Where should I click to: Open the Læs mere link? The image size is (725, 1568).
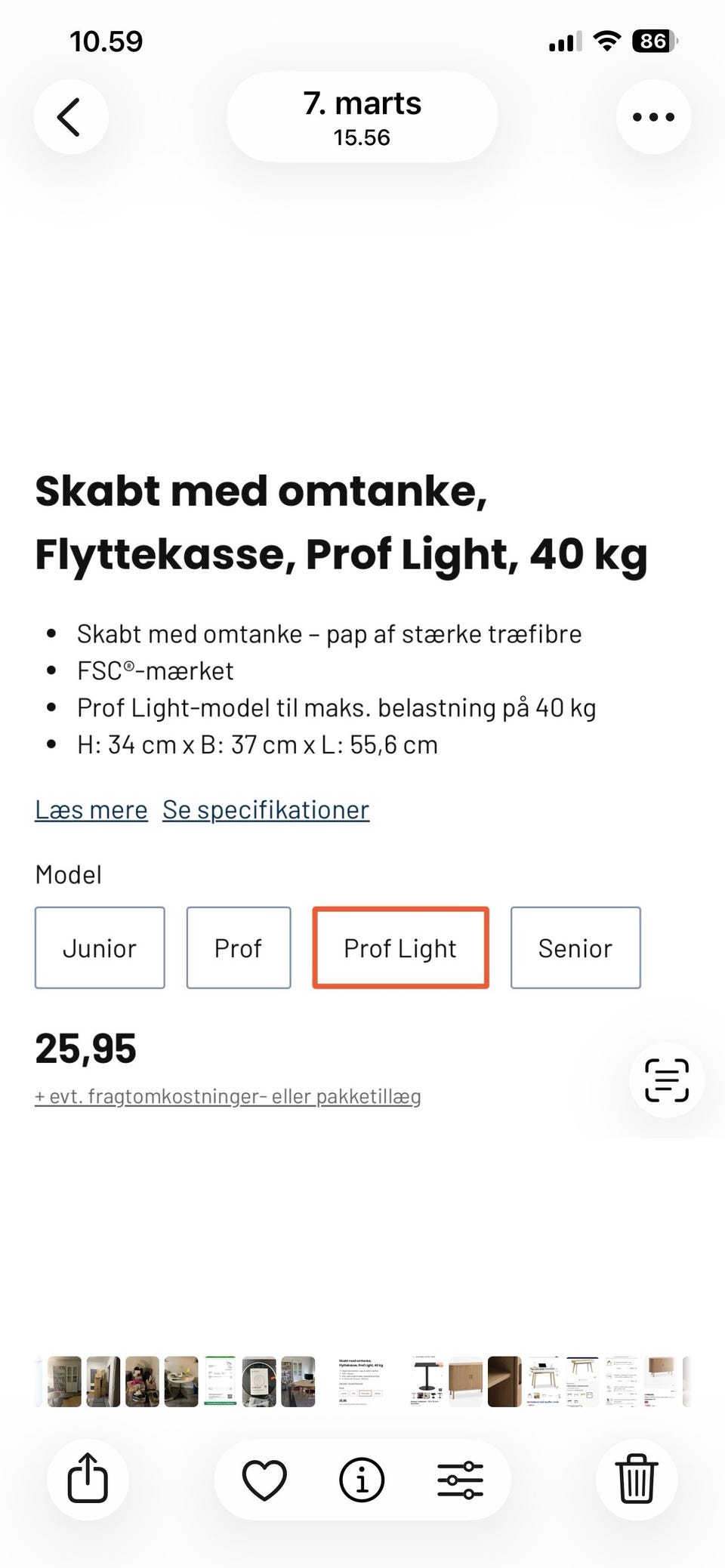point(91,810)
